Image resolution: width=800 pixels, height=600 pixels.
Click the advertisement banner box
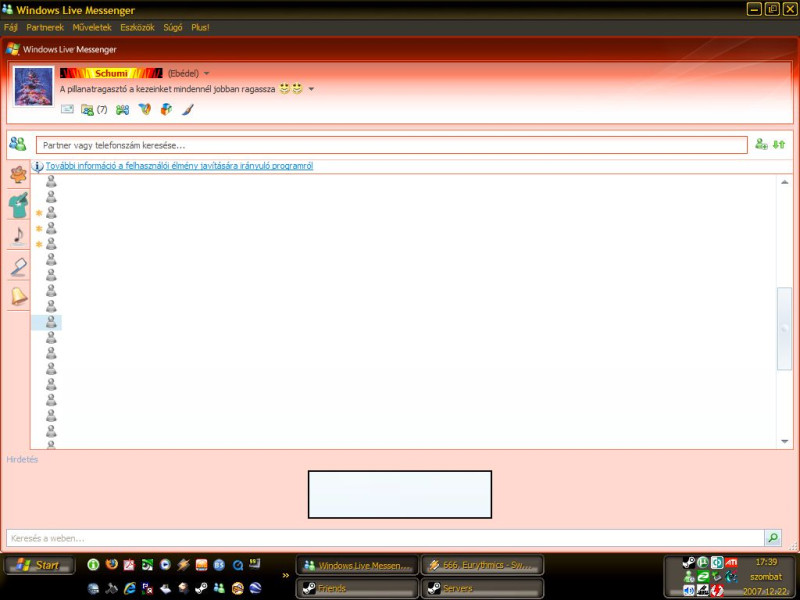pyautogui.click(x=400, y=494)
